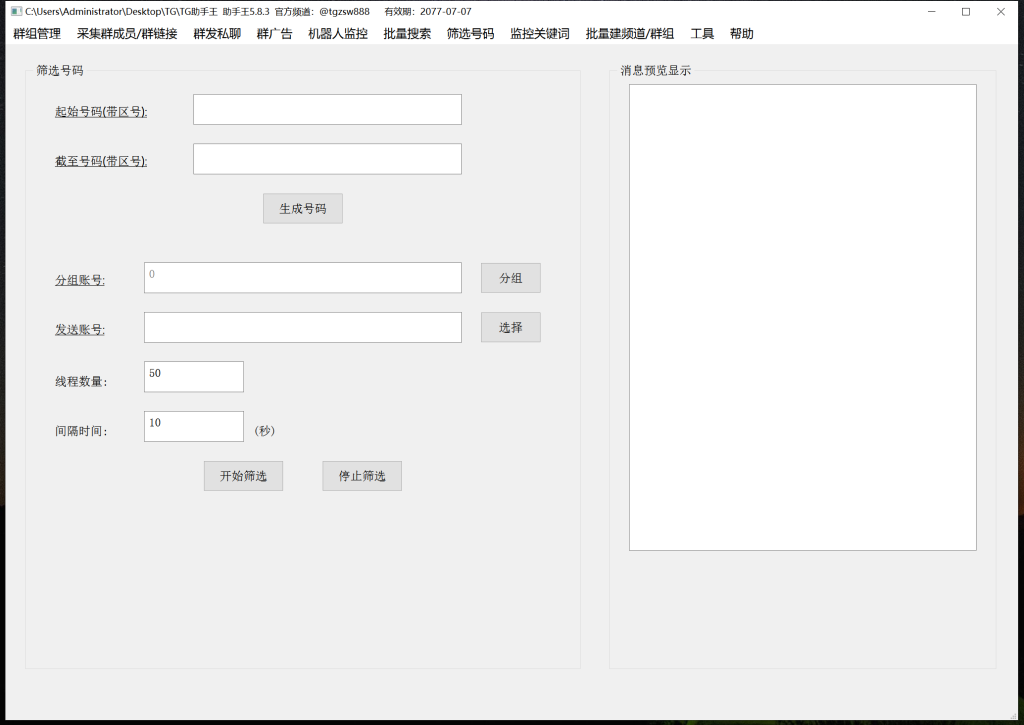Click the application icon in title bar
Screen dimensions: 1024x725
(x=16, y=12)
